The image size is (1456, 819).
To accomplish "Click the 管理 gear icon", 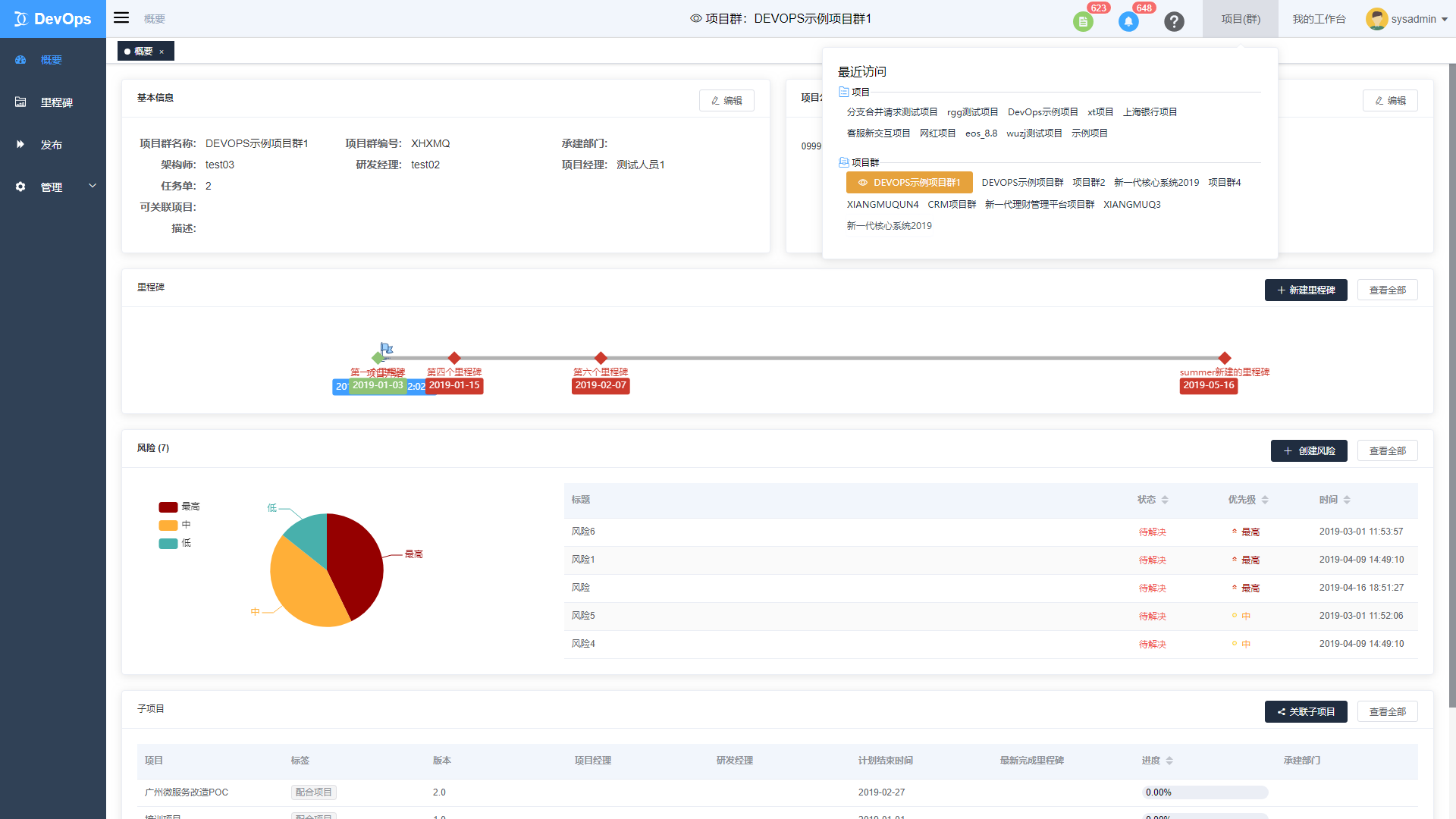I will click(20, 187).
